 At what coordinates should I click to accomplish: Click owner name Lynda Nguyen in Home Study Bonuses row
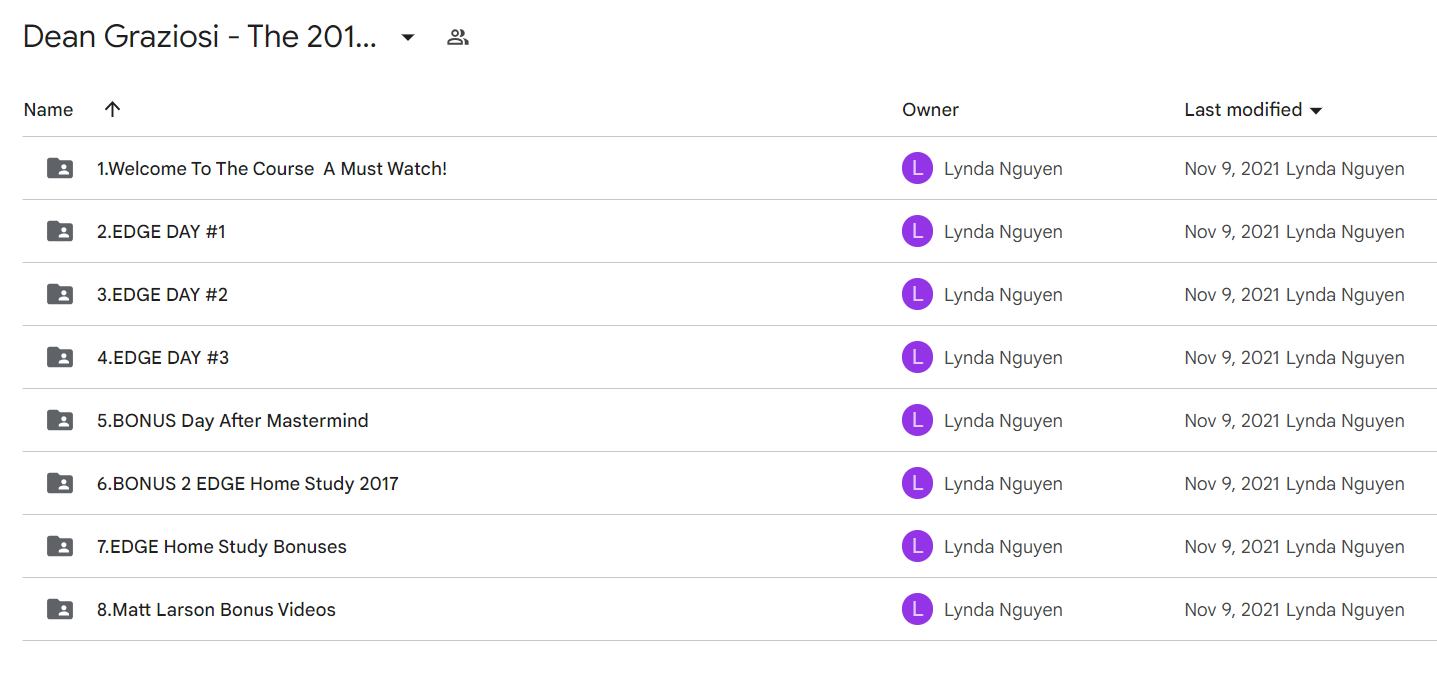pyautogui.click(x=1003, y=547)
